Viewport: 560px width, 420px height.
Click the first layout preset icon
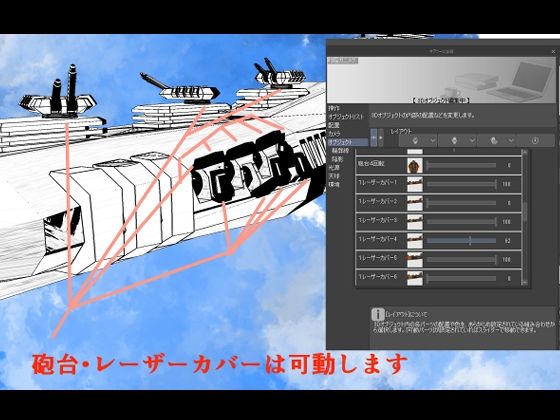(x=414, y=141)
